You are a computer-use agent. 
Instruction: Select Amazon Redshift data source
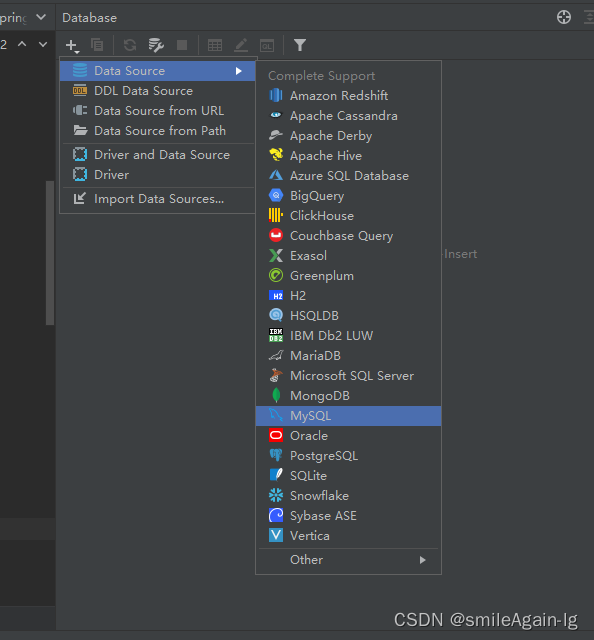point(348,96)
